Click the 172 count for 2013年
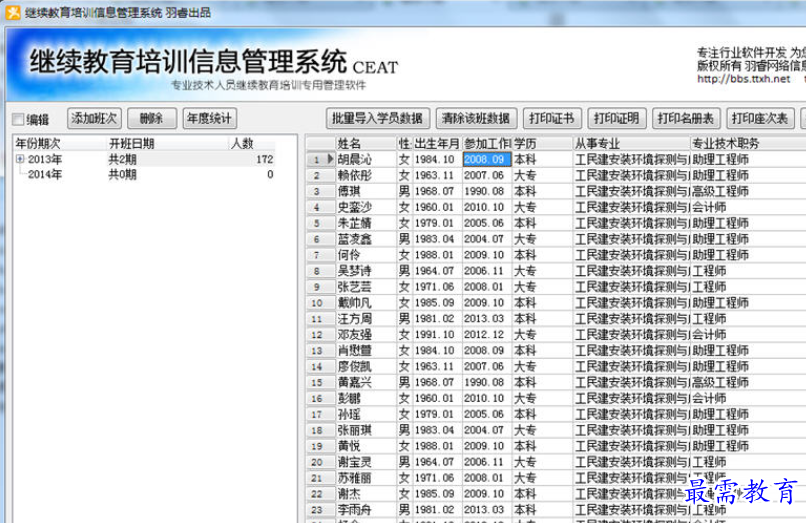 (265, 159)
